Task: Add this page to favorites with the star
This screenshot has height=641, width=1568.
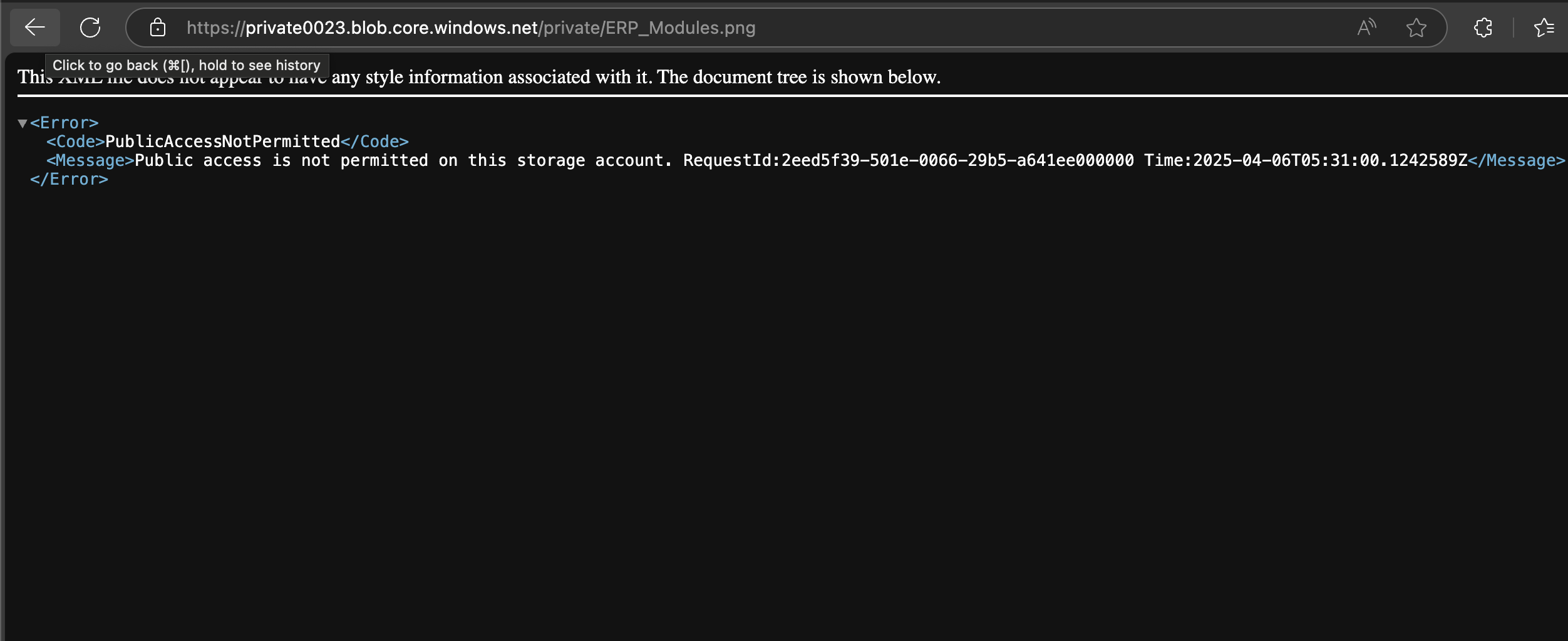Action: [x=1416, y=28]
